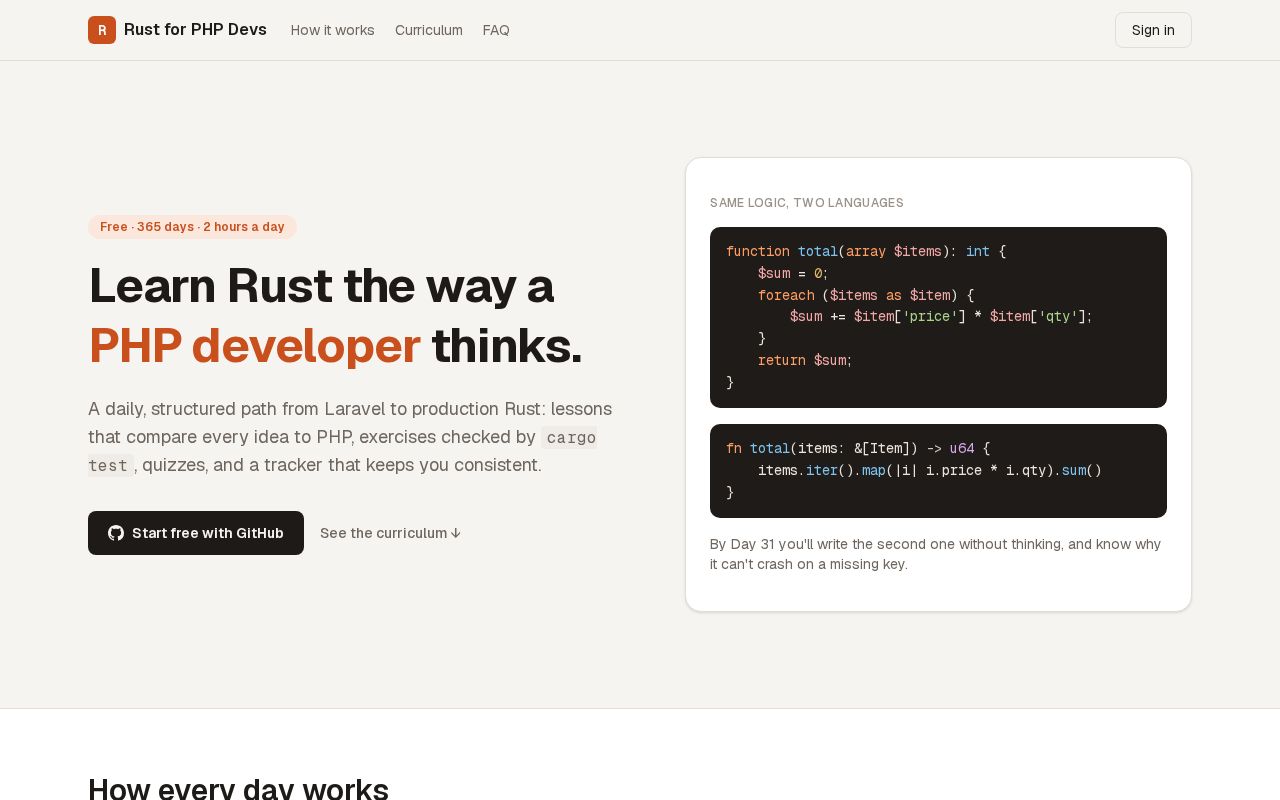Open the Rust for PHP Devs home link
Screen dimensions: 1280x800
178,30
